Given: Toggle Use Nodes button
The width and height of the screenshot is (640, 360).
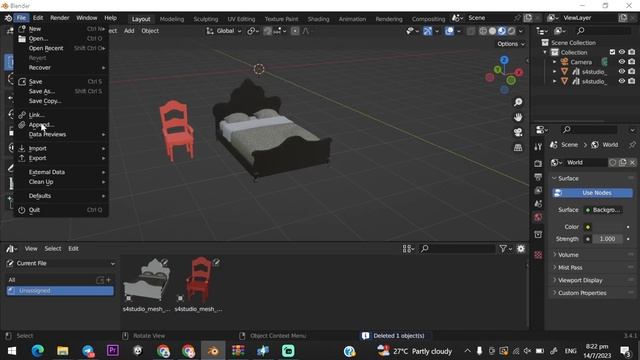Looking at the screenshot, I should click(593, 193).
